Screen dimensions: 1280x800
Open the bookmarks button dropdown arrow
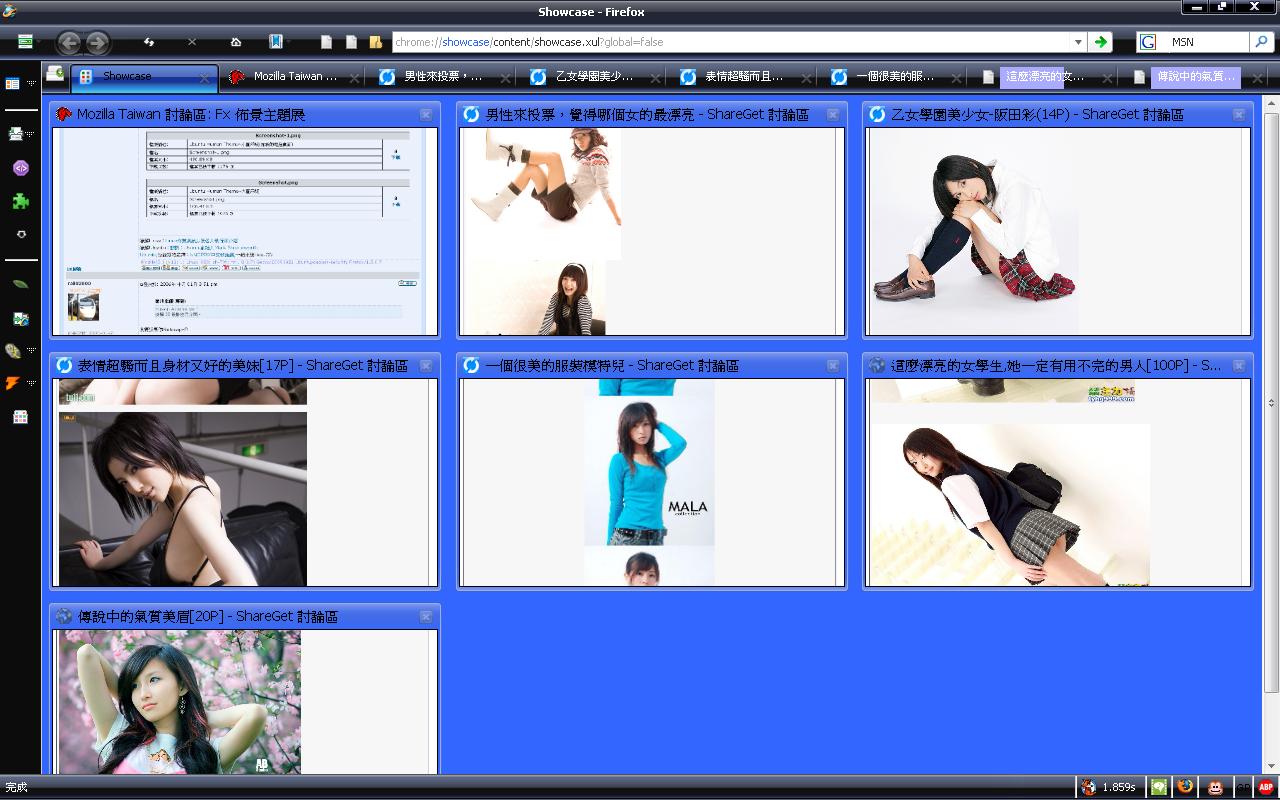[287, 42]
